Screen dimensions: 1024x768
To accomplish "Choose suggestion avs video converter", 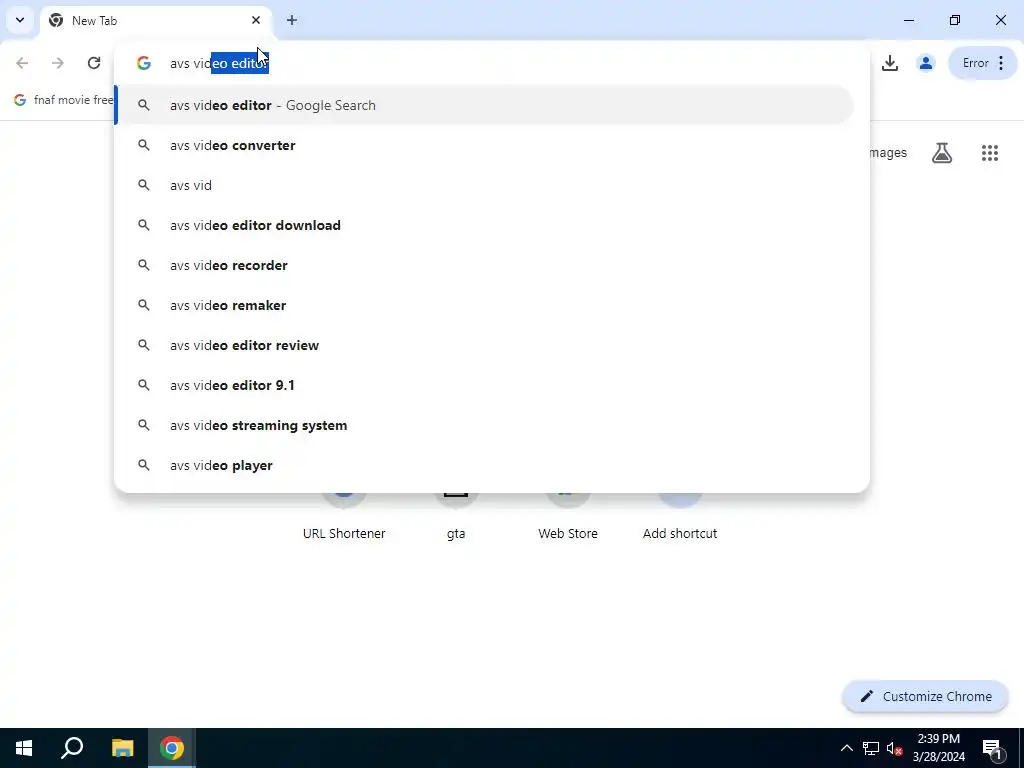I will [x=485, y=145].
